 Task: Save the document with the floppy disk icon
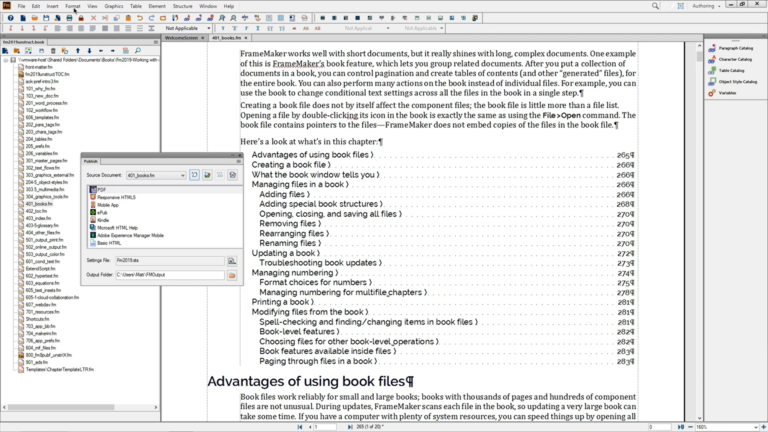[46, 18]
